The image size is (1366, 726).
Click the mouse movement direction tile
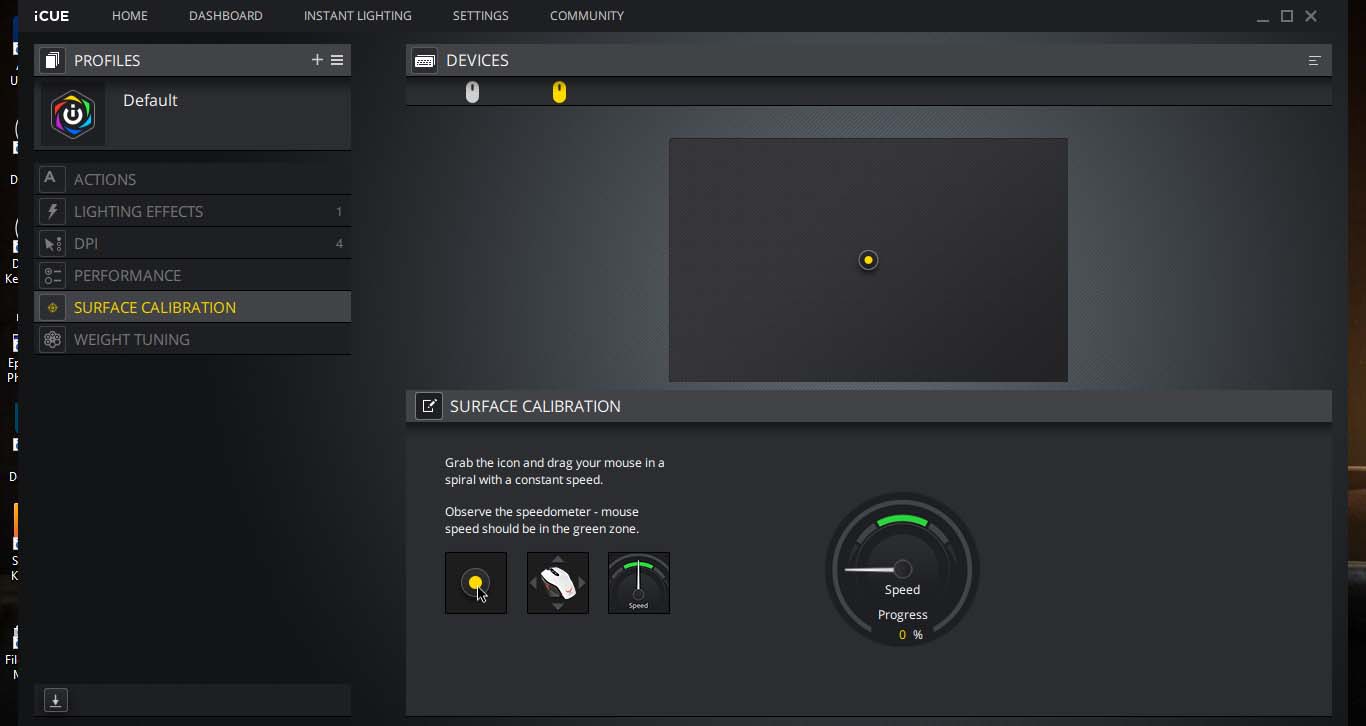558,583
